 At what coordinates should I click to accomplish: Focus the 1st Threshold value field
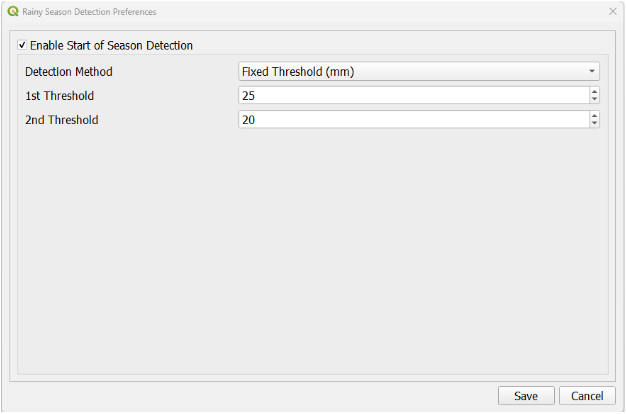pos(412,96)
